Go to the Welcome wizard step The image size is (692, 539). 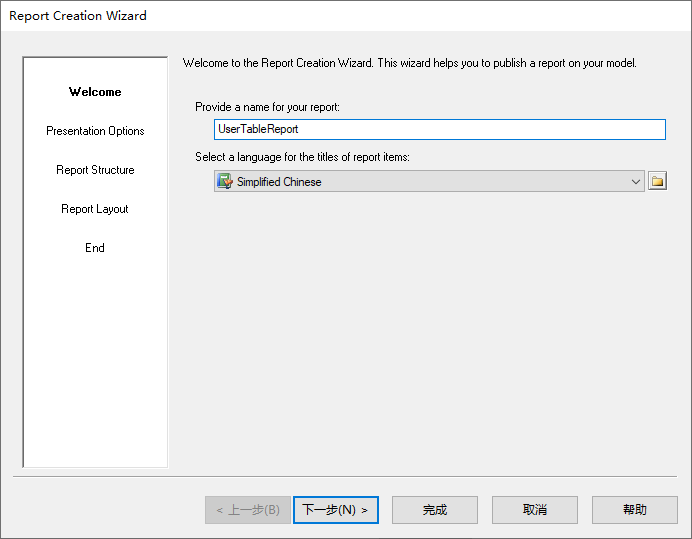tap(95, 92)
